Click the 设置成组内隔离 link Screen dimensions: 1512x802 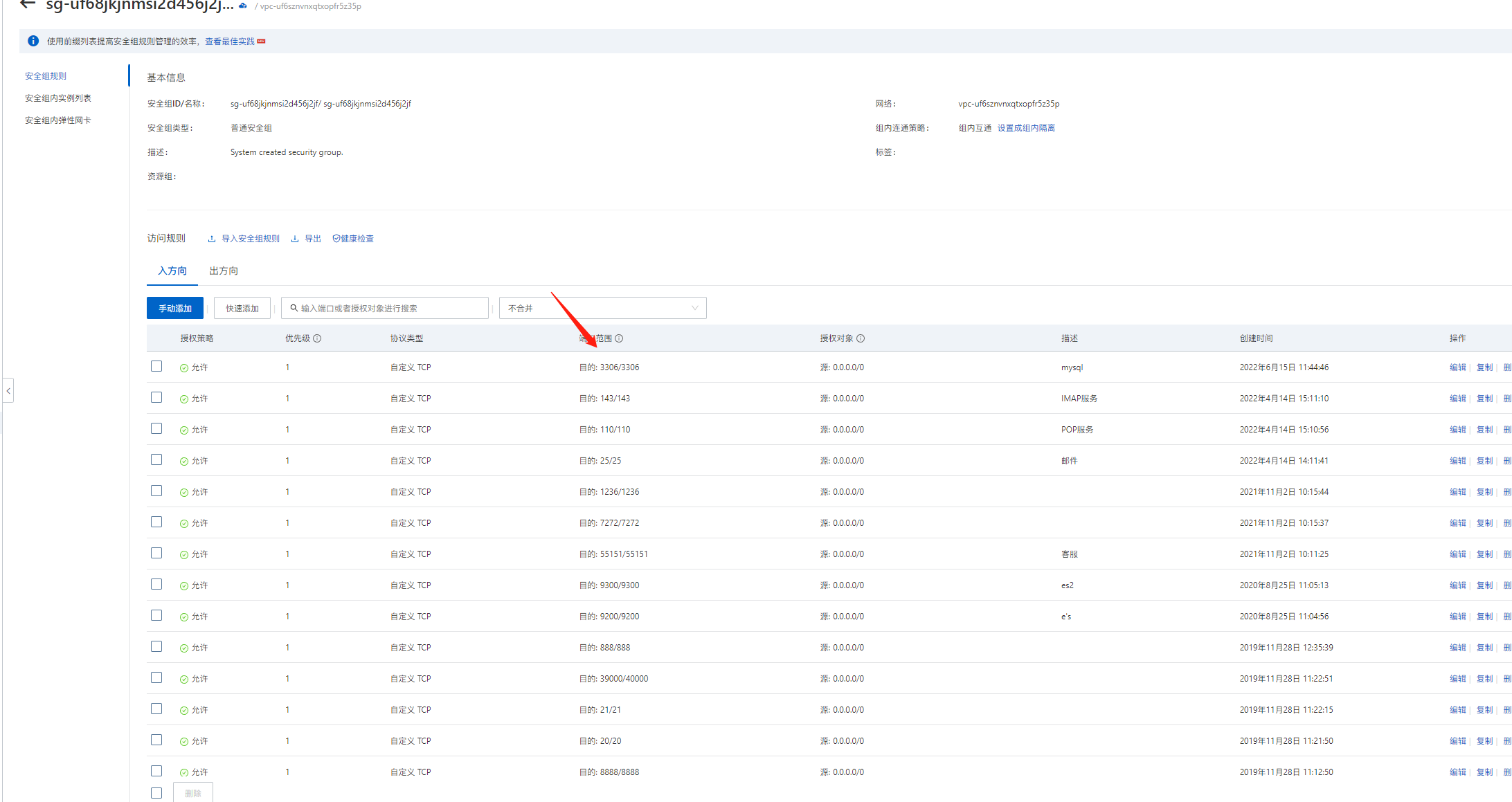pyautogui.click(x=1026, y=128)
